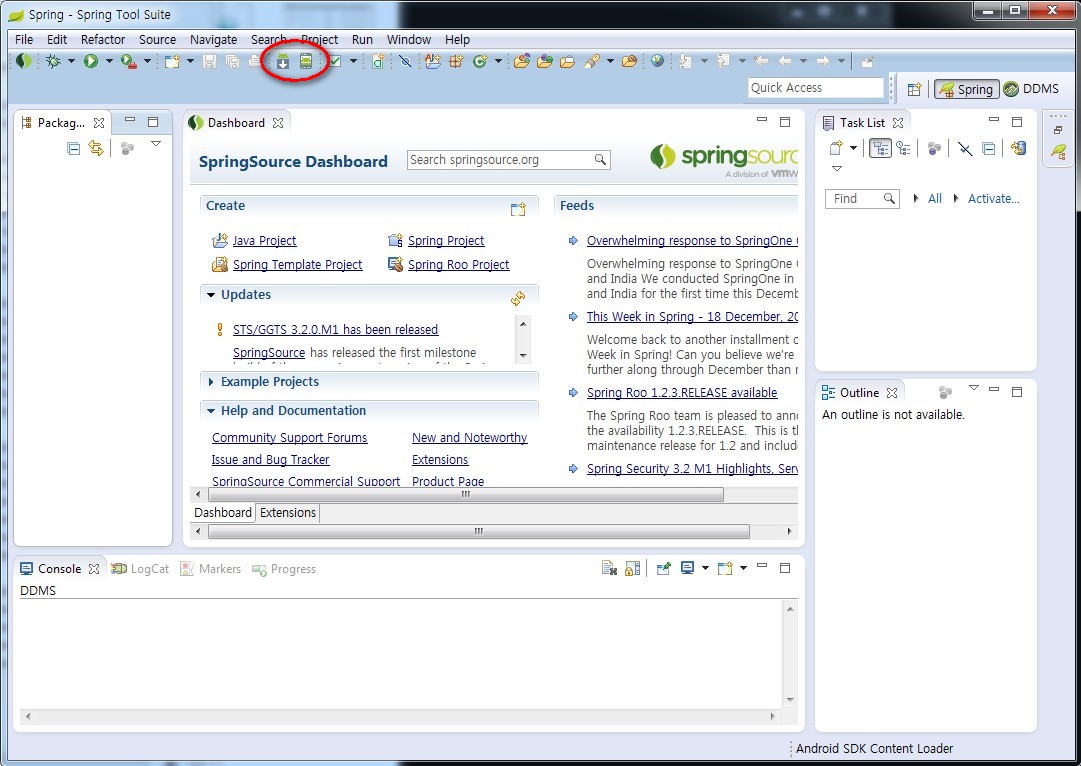The height and width of the screenshot is (766, 1081).
Task: Toggle Focus on Active Task in Outline
Action: coord(945,392)
